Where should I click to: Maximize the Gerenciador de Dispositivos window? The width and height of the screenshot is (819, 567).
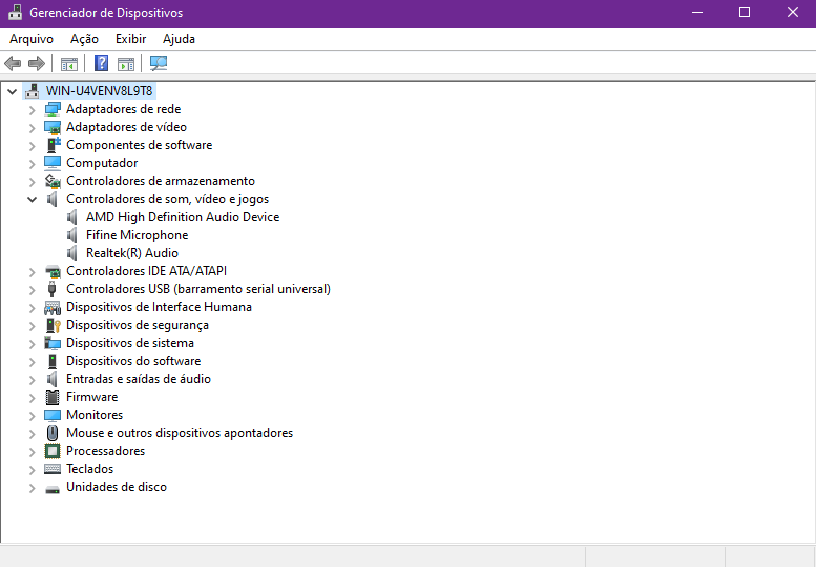pos(744,13)
